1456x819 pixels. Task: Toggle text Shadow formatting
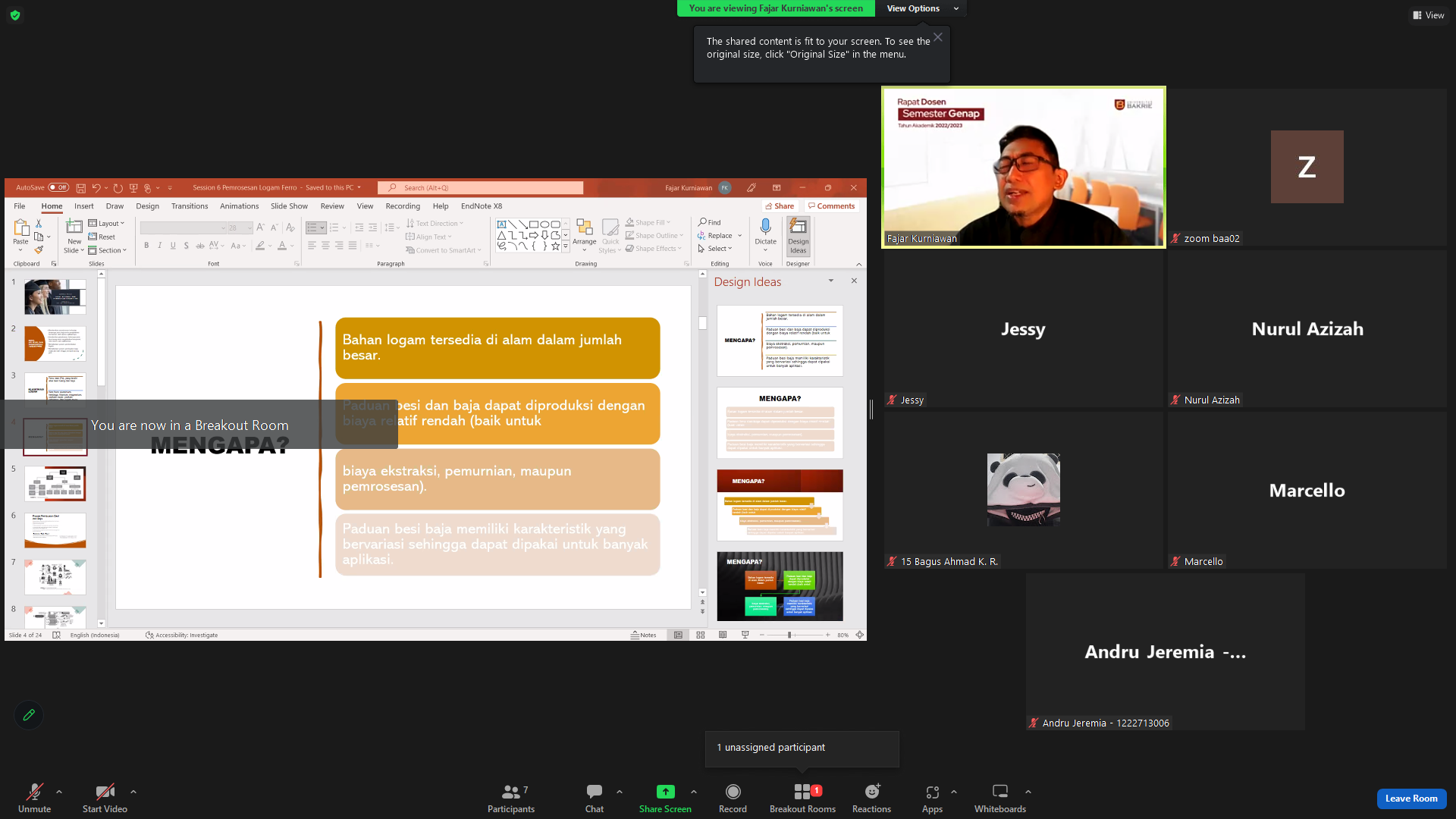point(187,246)
